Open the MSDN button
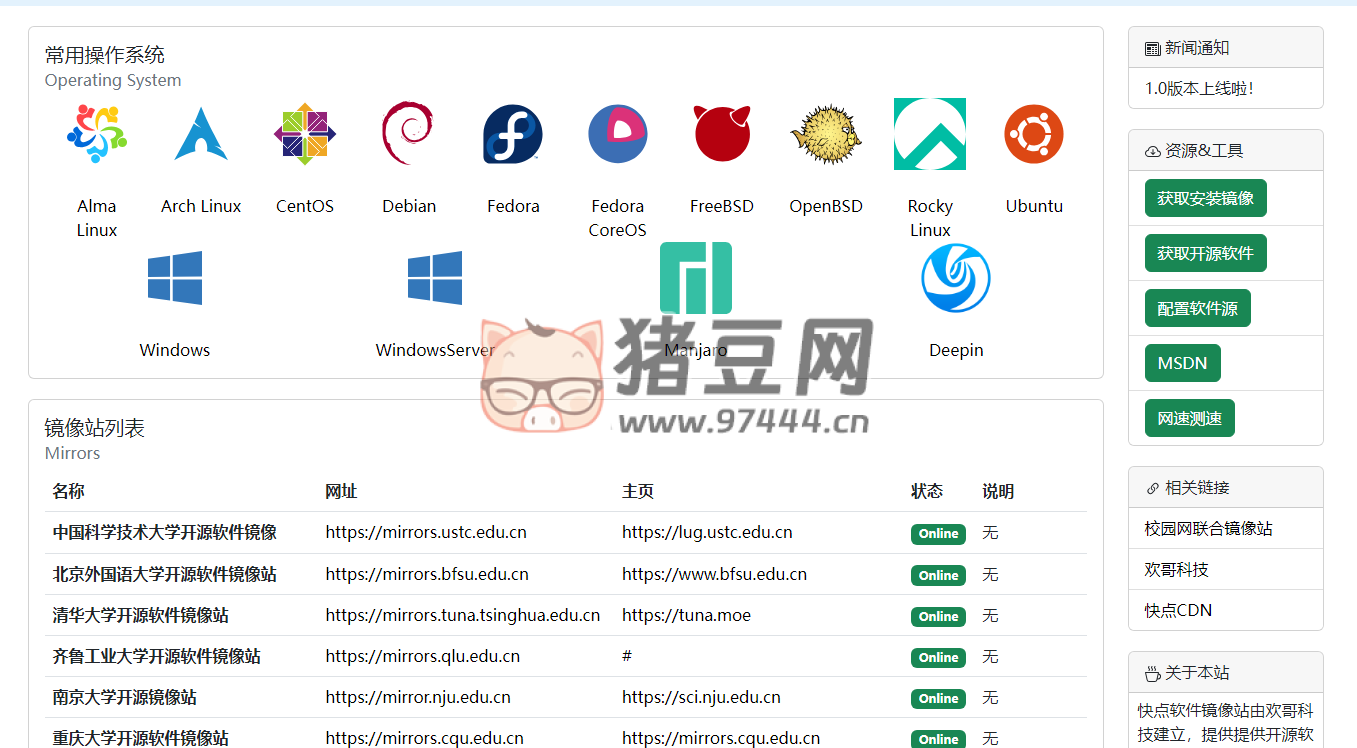Viewport: 1357px width, 748px height. coord(1182,363)
